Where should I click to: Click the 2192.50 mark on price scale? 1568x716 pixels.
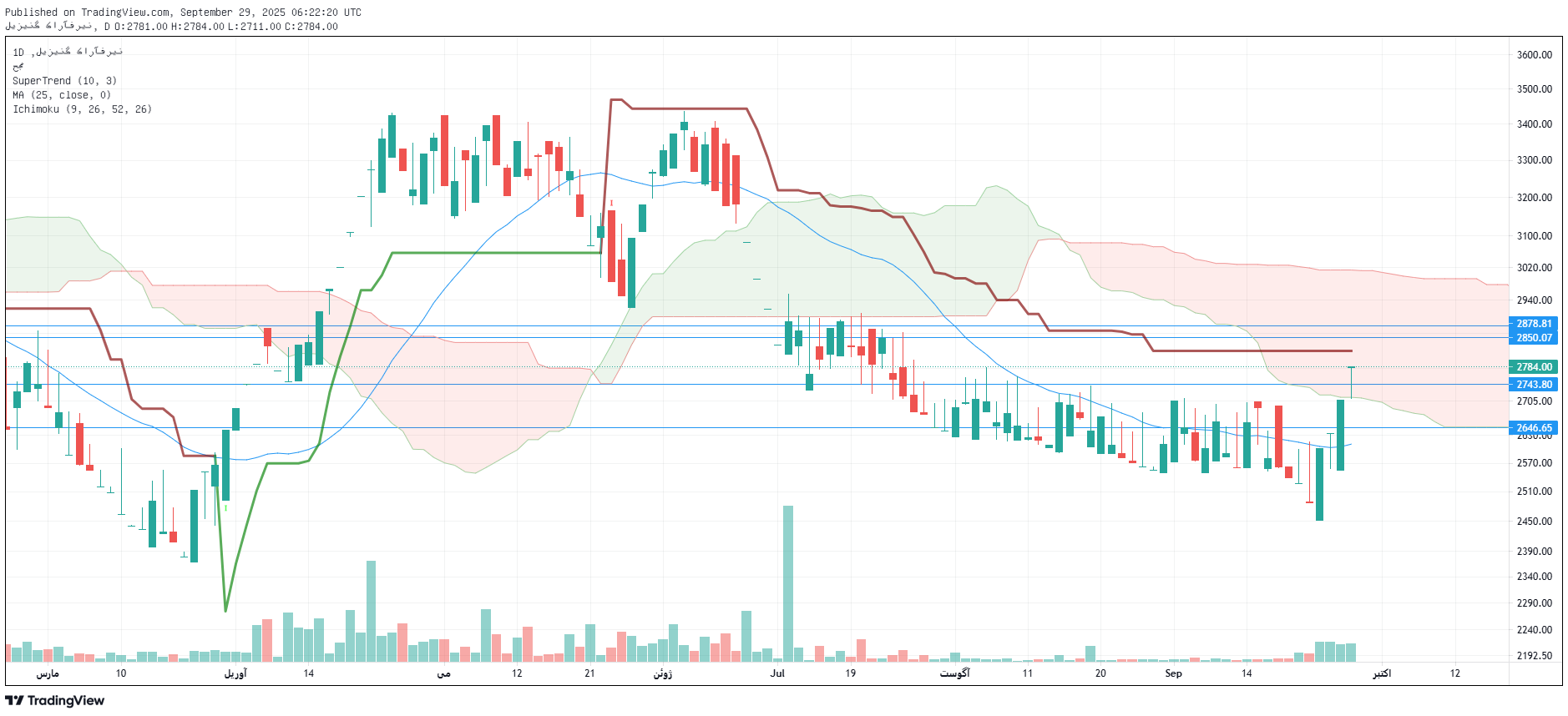pos(1534,656)
